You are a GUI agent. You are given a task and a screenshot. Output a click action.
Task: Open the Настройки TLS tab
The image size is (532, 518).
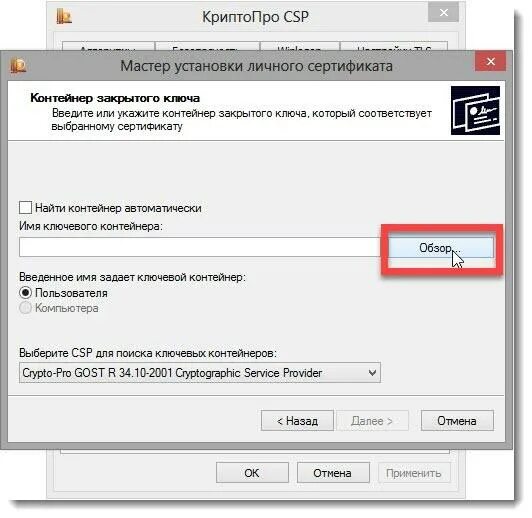point(394,49)
